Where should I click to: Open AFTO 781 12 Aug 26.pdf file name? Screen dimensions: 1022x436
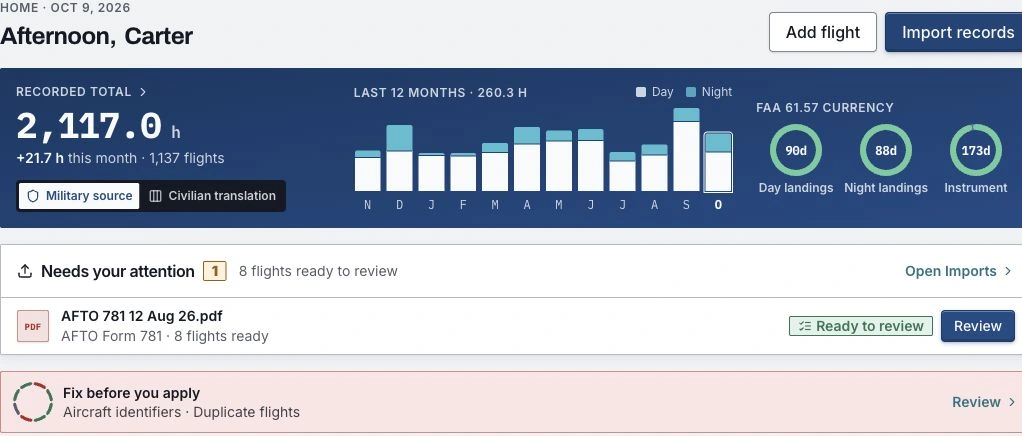[141, 316]
